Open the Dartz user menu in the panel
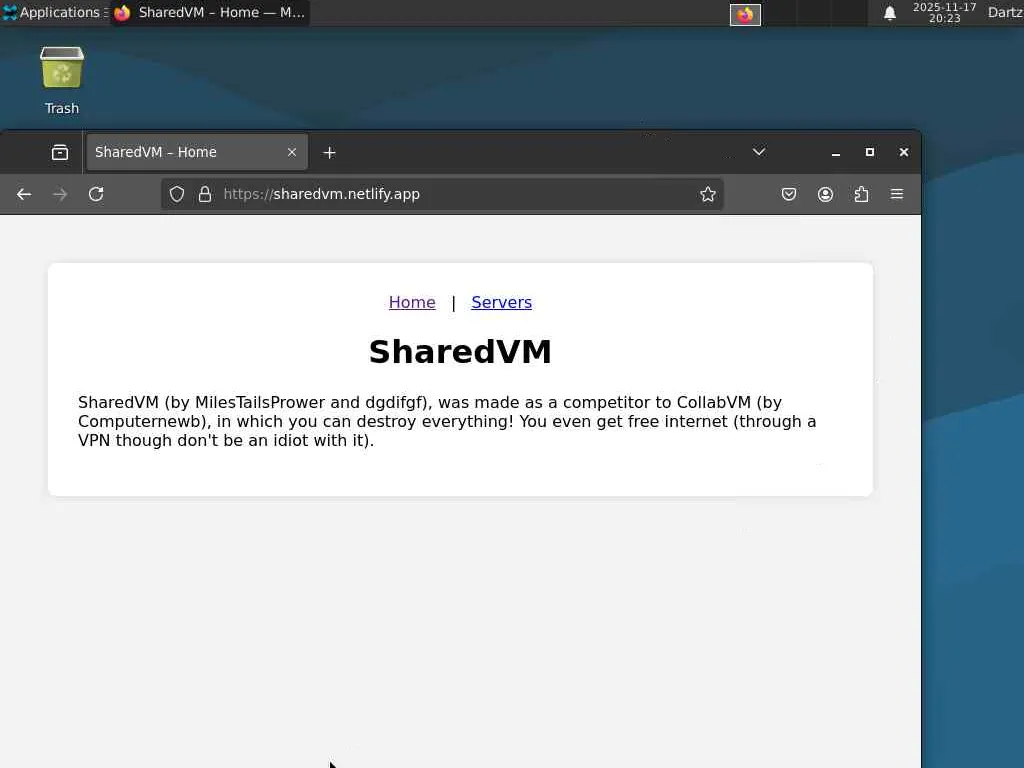This screenshot has height=768, width=1024. [x=1005, y=12]
